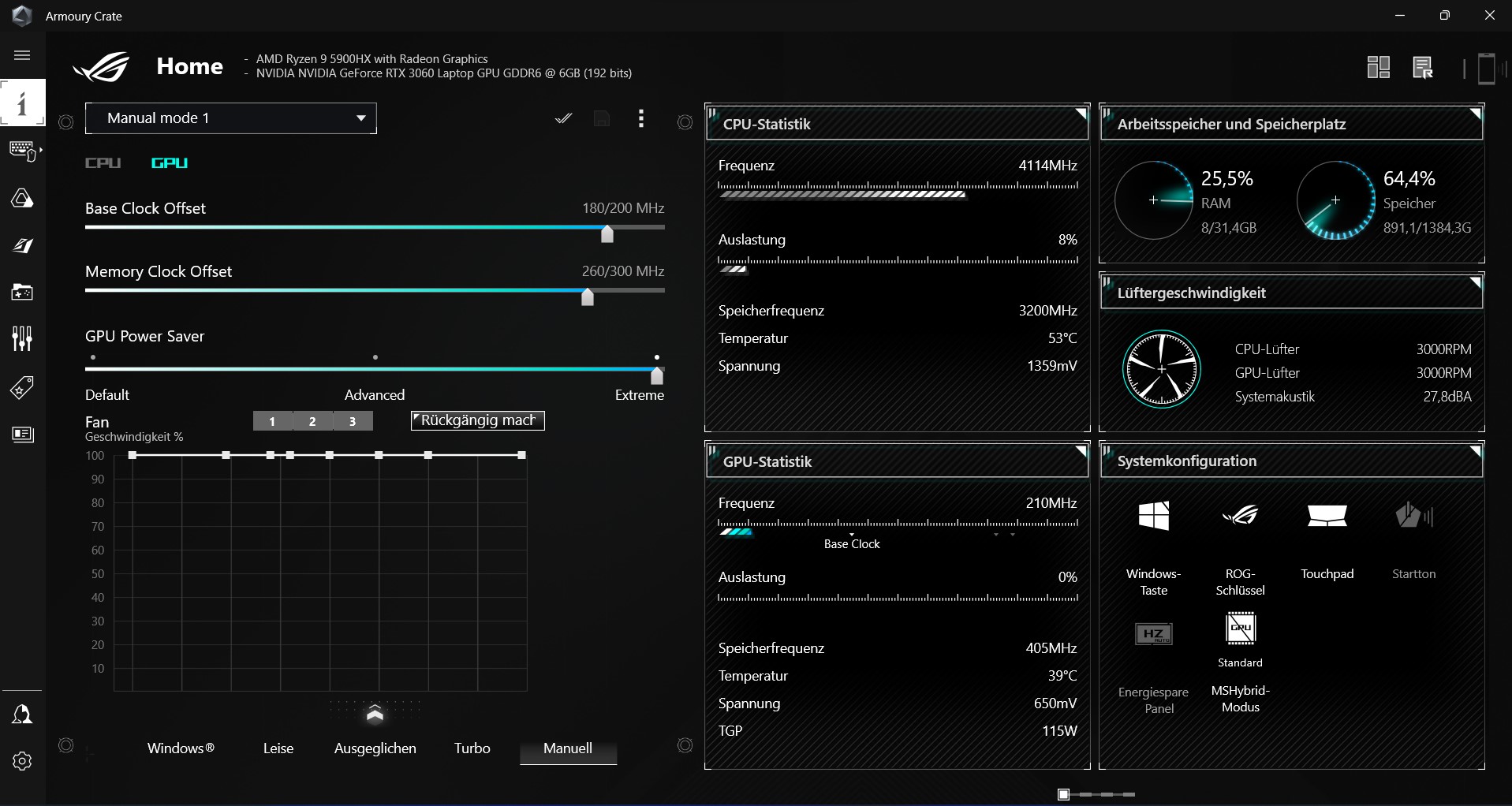Select the leftmost fan curve point
Viewport: 1512px width, 806px height.
133,455
